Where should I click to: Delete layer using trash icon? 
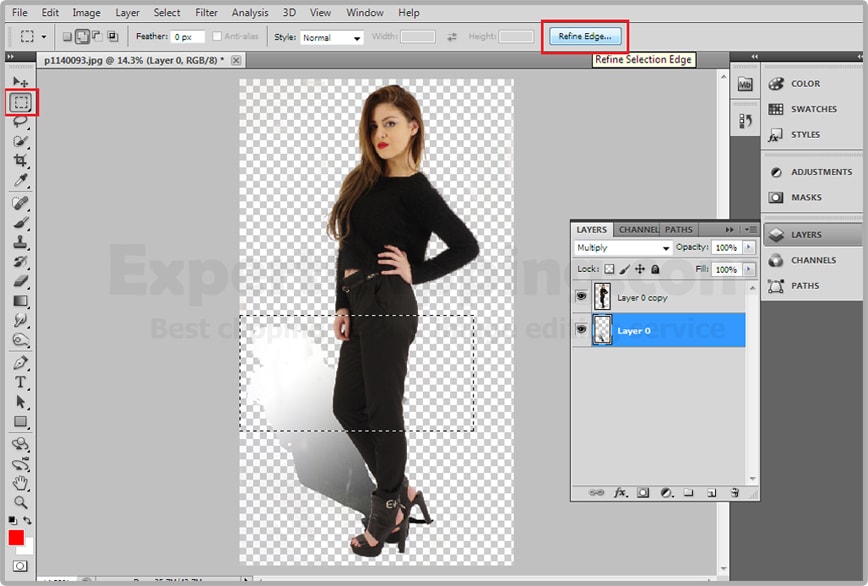(734, 493)
